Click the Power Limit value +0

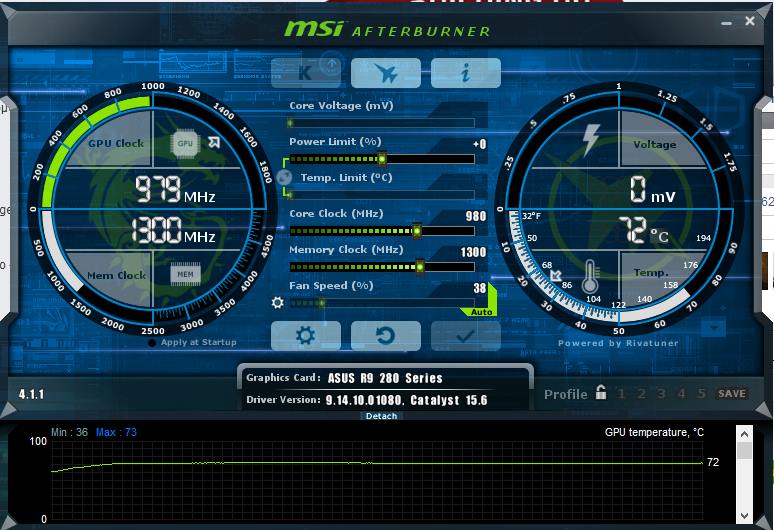pos(479,144)
